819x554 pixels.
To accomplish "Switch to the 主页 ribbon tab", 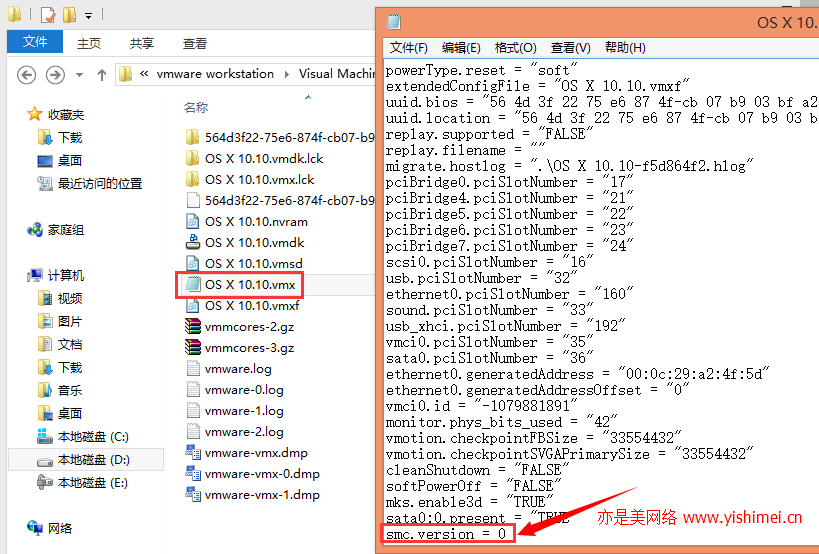I will (x=89, y=43).
